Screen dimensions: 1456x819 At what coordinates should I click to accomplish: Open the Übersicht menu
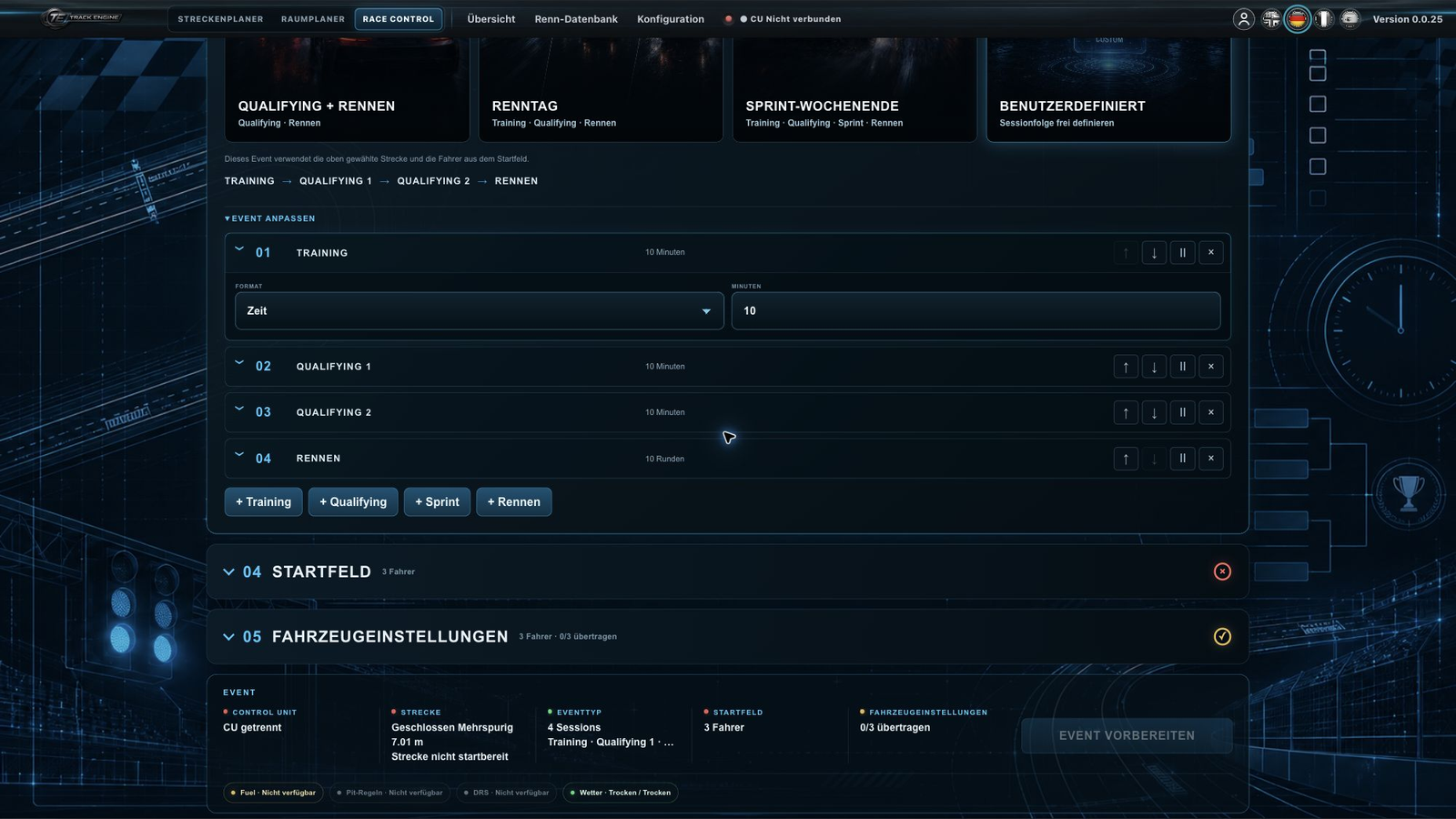(x=491, y=19)
